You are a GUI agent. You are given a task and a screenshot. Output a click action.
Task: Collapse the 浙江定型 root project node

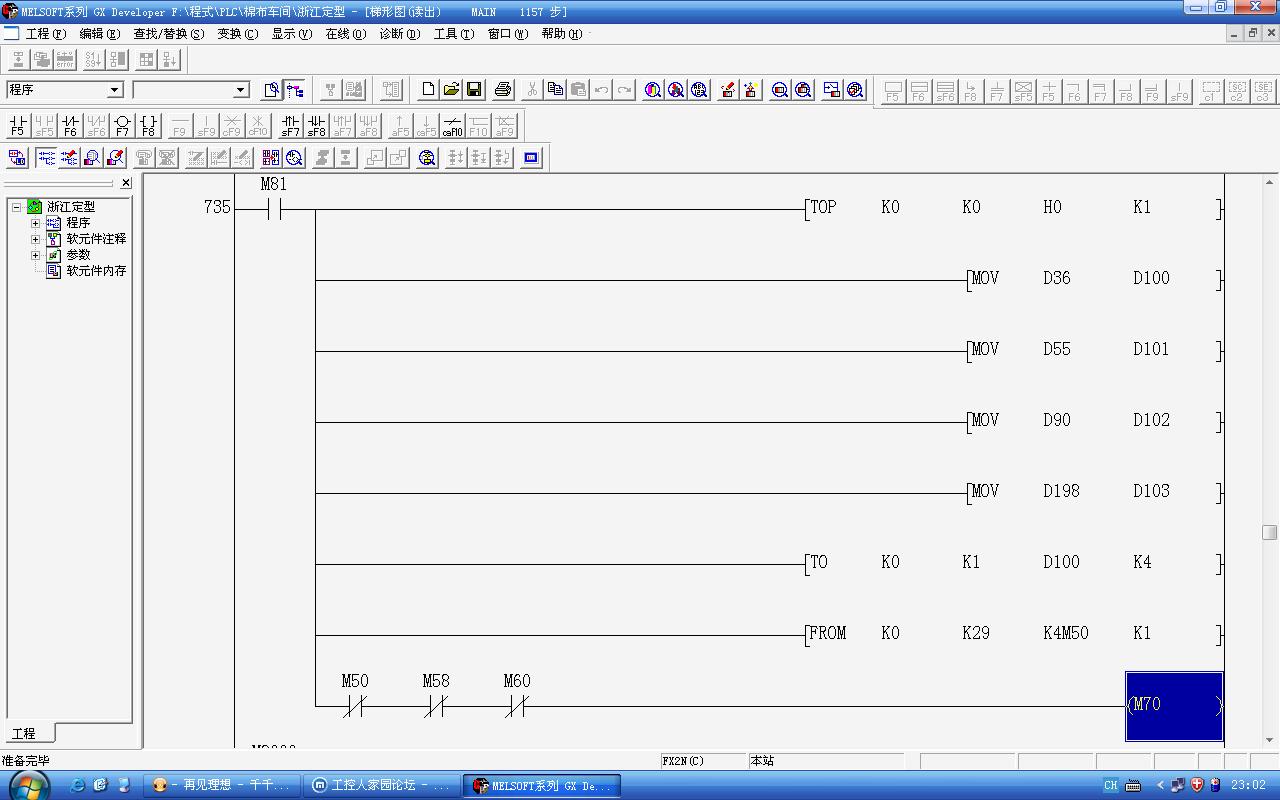pos(16,207)
